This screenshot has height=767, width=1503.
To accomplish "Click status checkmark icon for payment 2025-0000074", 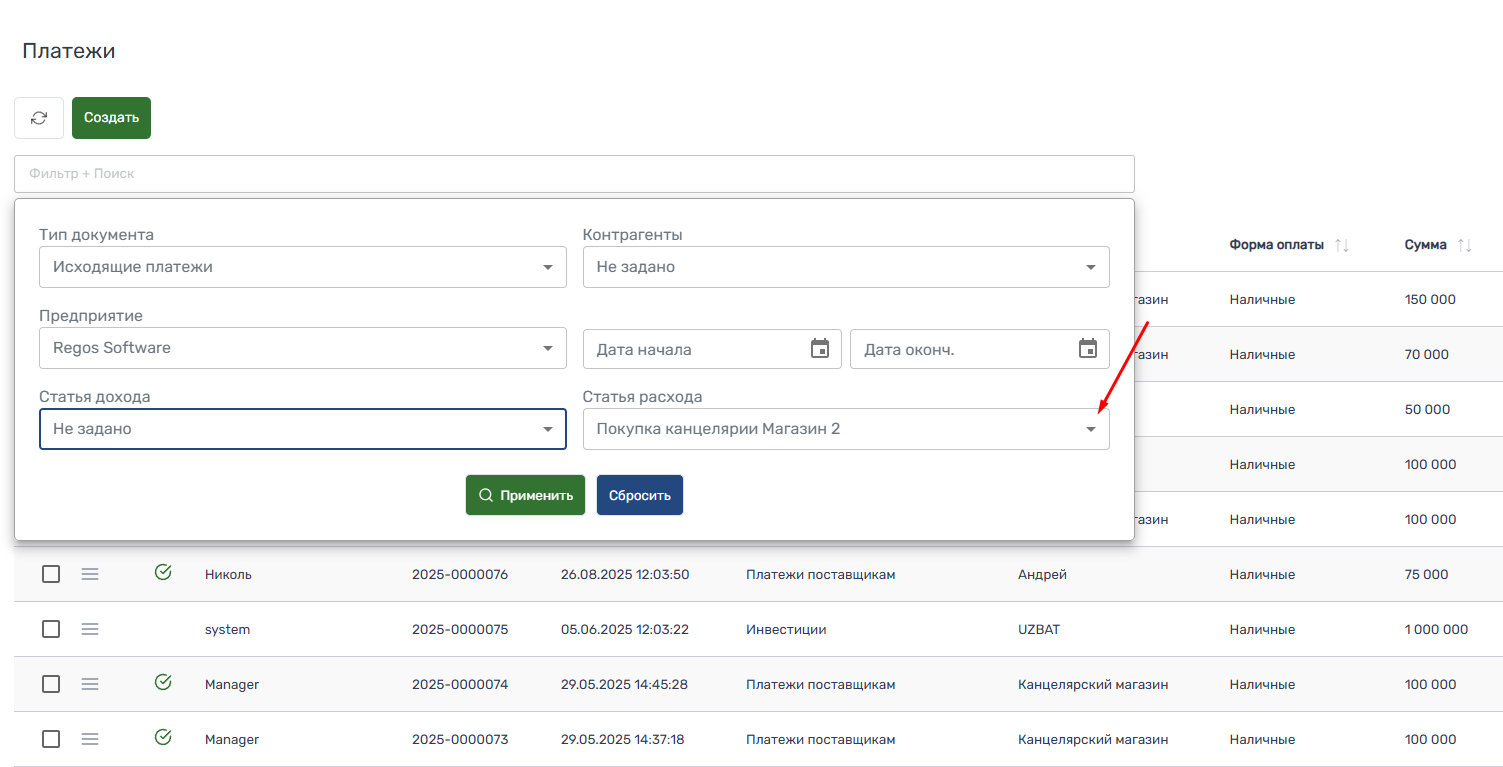I will tap(163, 682).
